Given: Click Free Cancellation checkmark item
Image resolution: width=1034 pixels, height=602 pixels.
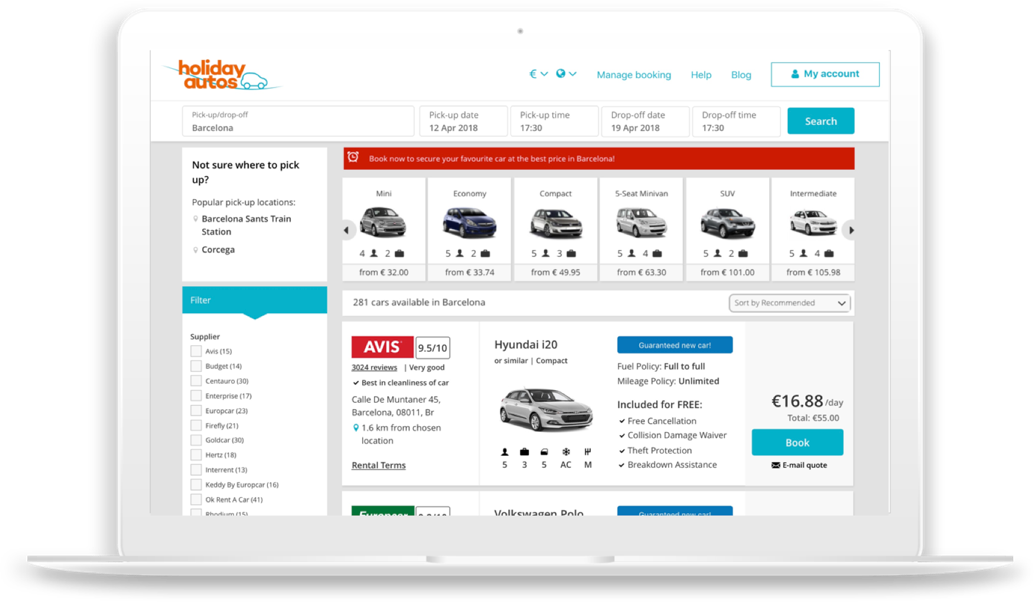Looking at the screenshot, I should [x=657, y=421].
